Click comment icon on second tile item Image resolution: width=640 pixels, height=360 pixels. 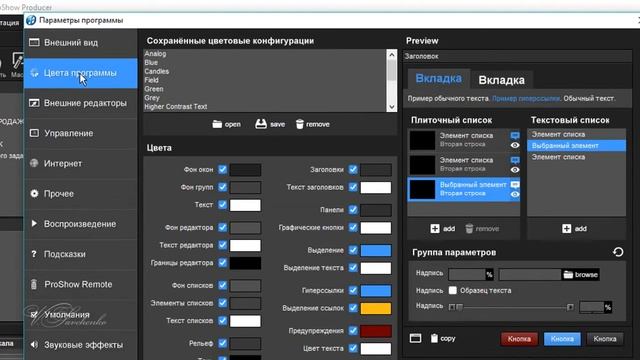point(515,160)
